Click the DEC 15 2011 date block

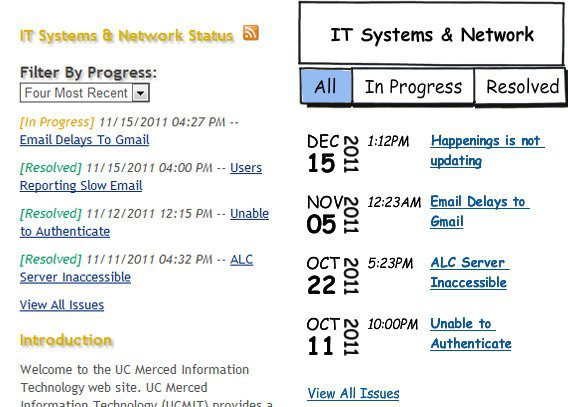click(x=333, y=153)
